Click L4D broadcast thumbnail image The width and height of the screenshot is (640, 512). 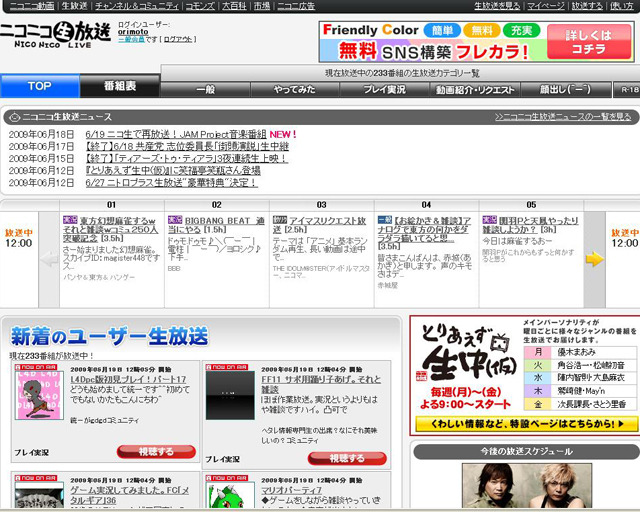[39, 395]
